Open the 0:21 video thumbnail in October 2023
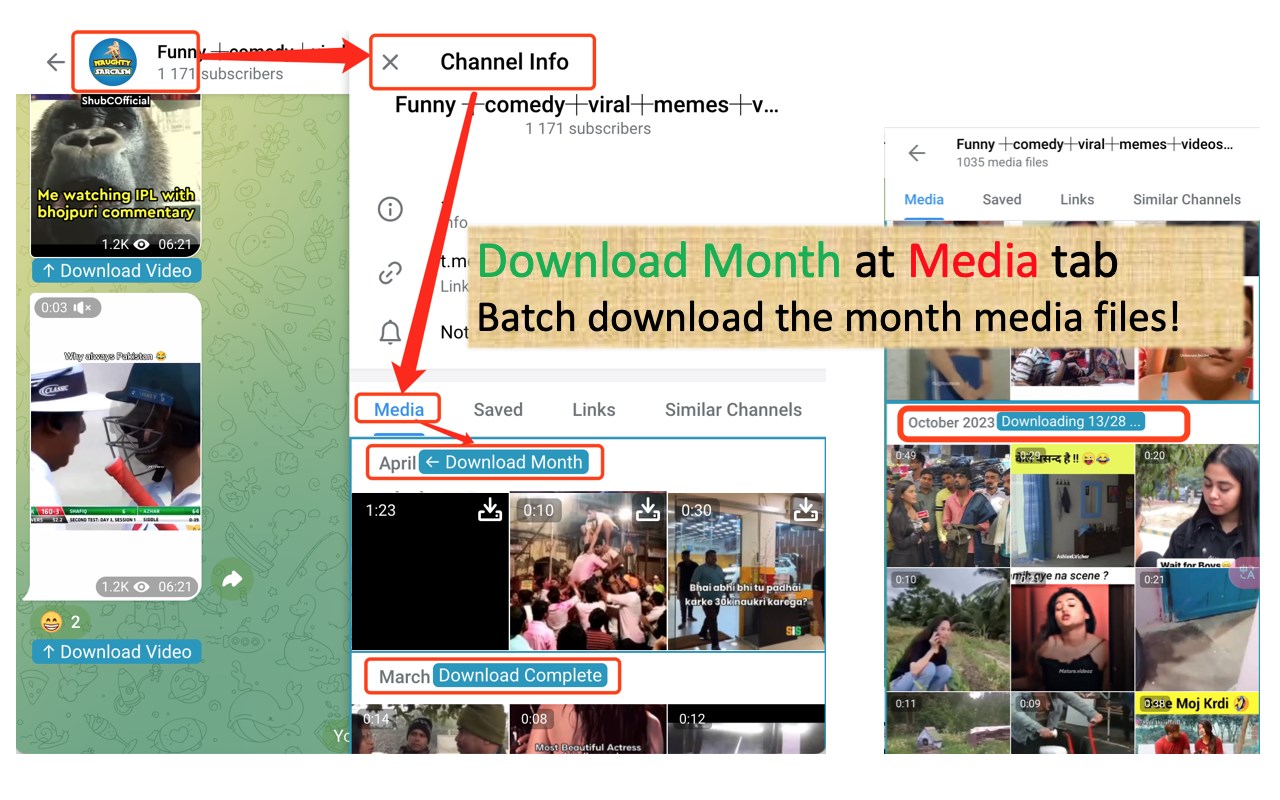The height and width of the screenshot is (800, 1280). pos(1198,630)
